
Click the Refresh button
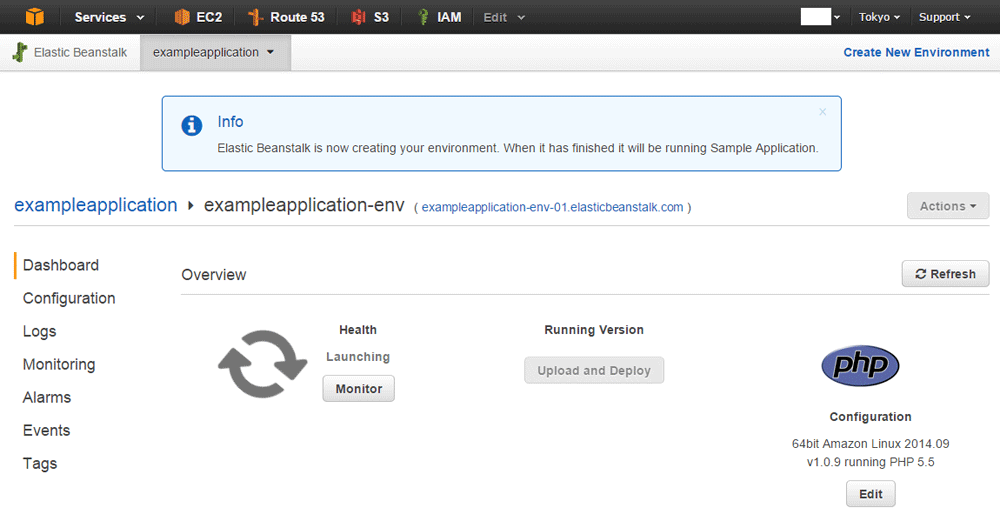click(945, 274)
